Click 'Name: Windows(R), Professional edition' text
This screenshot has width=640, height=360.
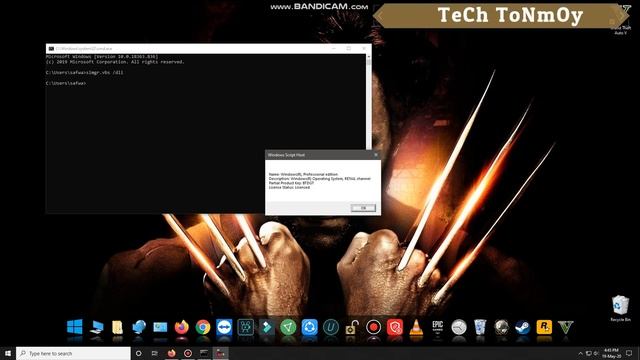[x=303, y=174]
